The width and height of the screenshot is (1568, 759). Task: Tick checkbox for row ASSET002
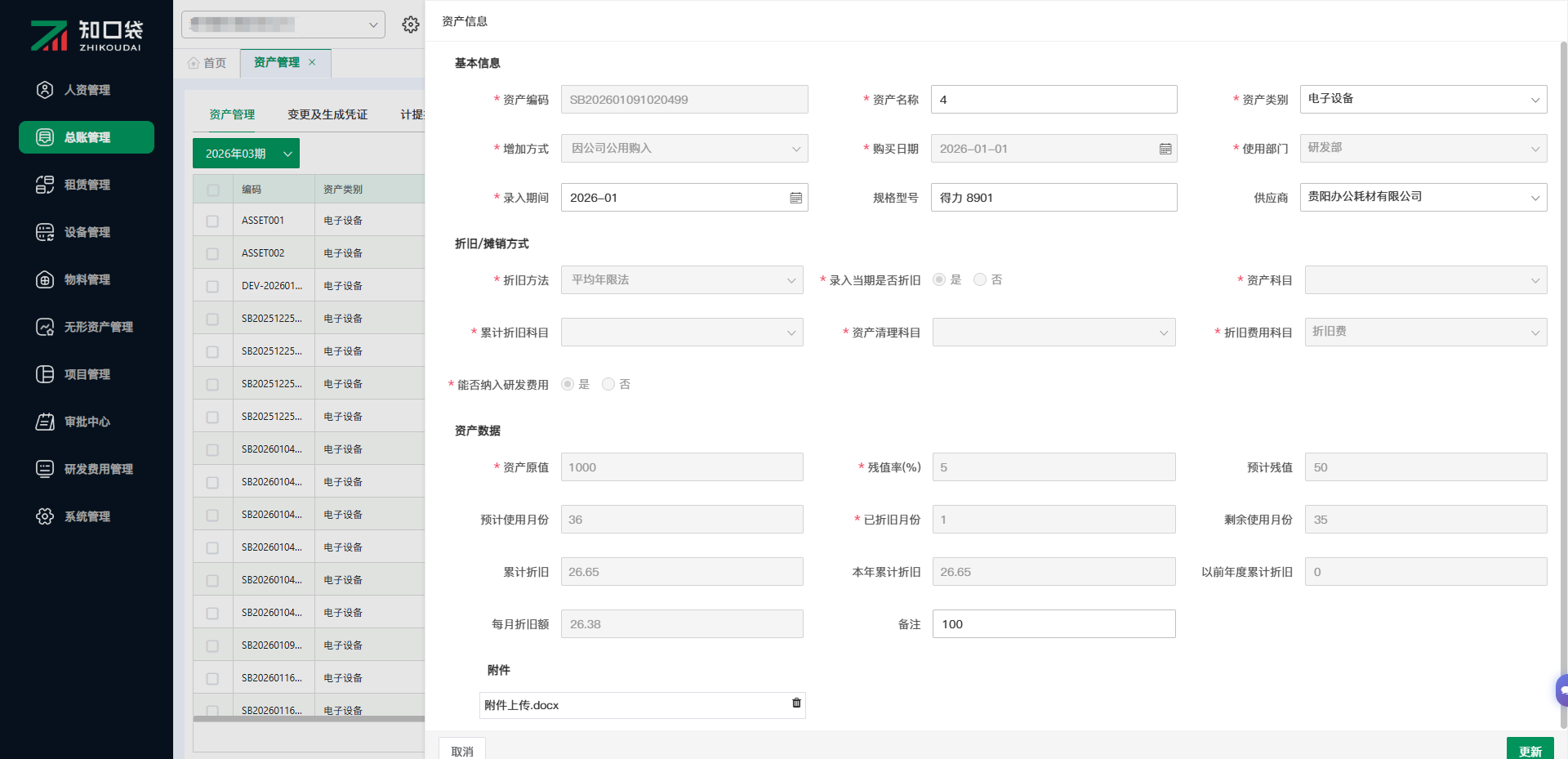point(213,253)
